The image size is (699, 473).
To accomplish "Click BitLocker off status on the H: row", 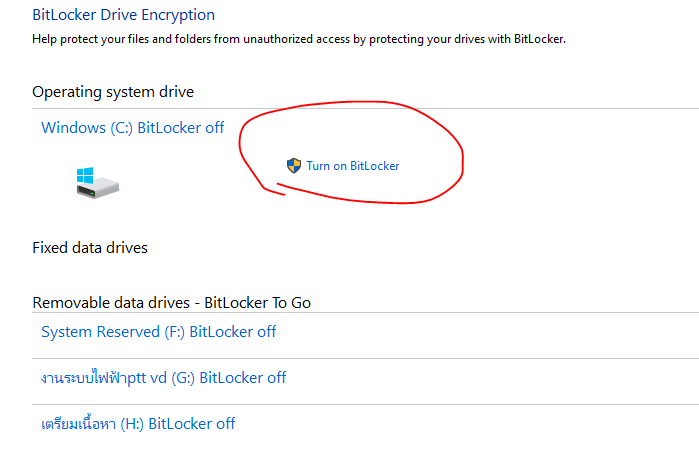I will tap(191, 424).
